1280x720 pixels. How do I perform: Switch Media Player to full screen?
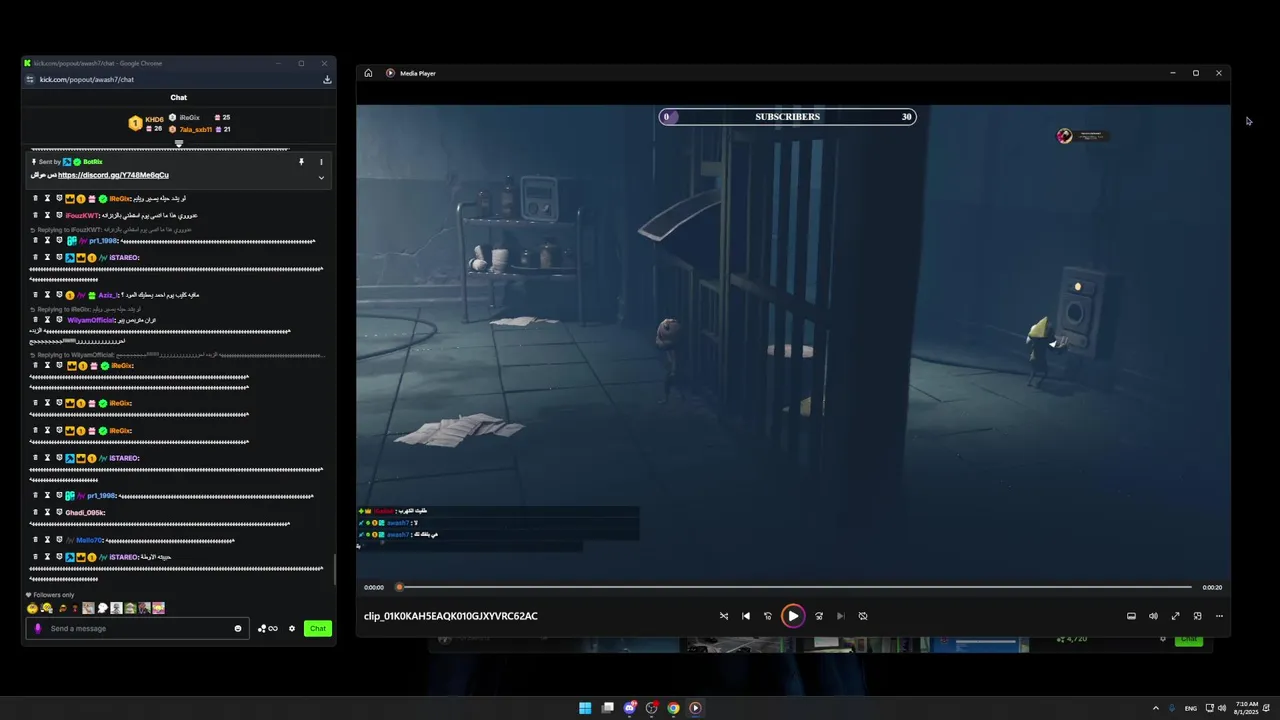click(1175, 616)
